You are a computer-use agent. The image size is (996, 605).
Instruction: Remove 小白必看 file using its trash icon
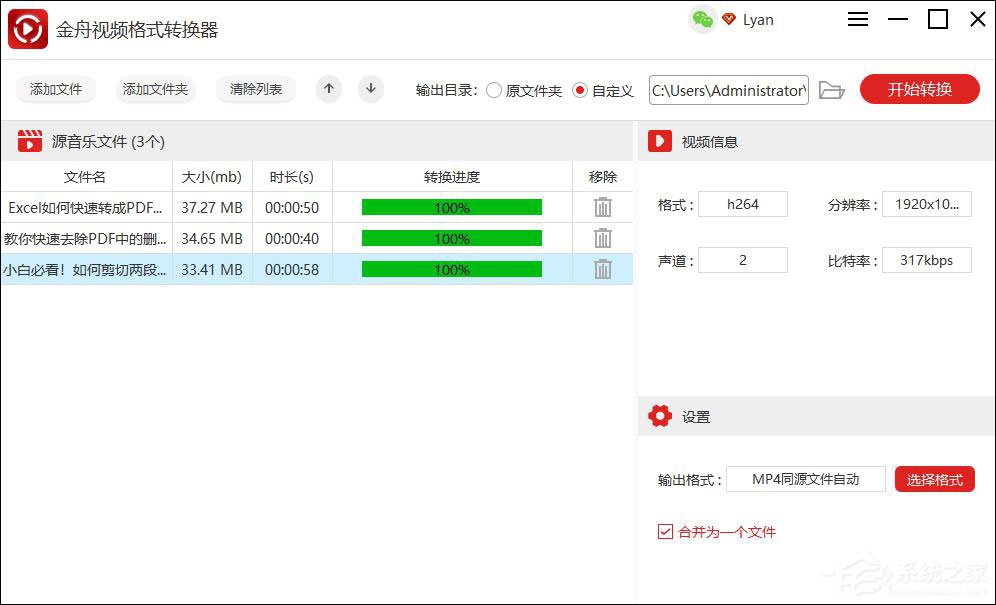point(602,269)
